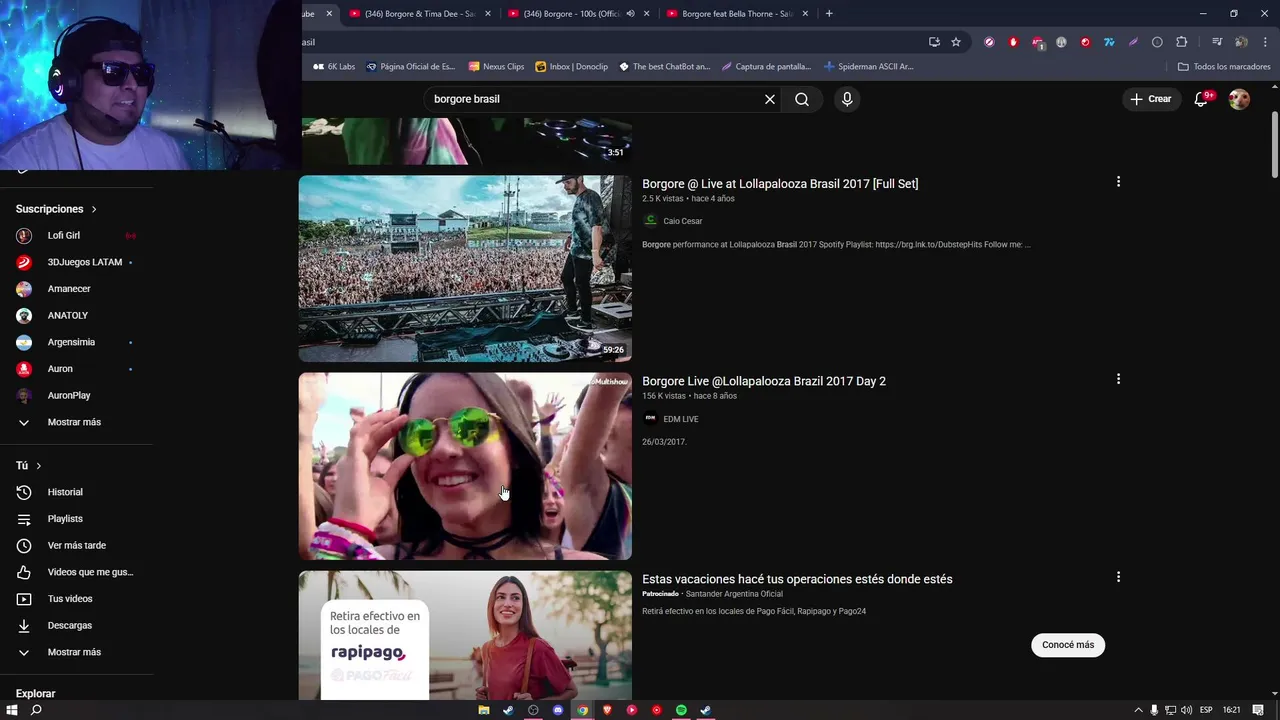Image resolution: width=1280 pixels, height=720 pixels.
Task: Open the Spiderman ASCII bookmark
Action: coord(868,67)
